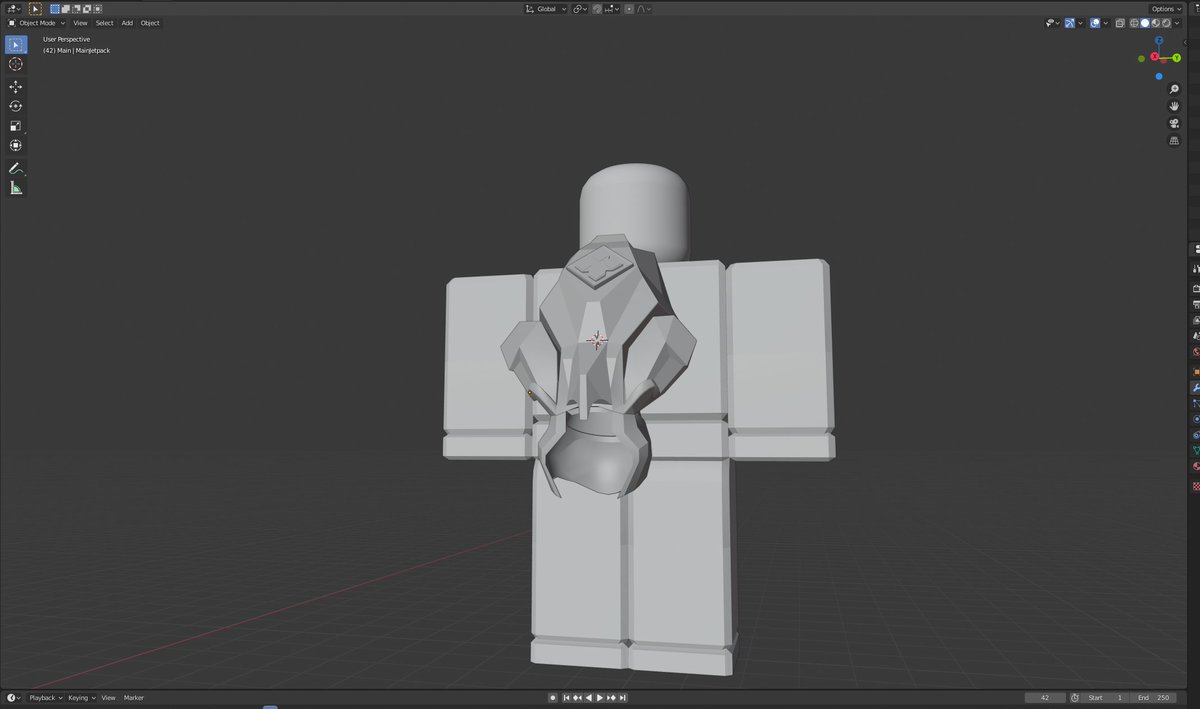Expand the sidebar with the small arrow

click(1185, 42)
